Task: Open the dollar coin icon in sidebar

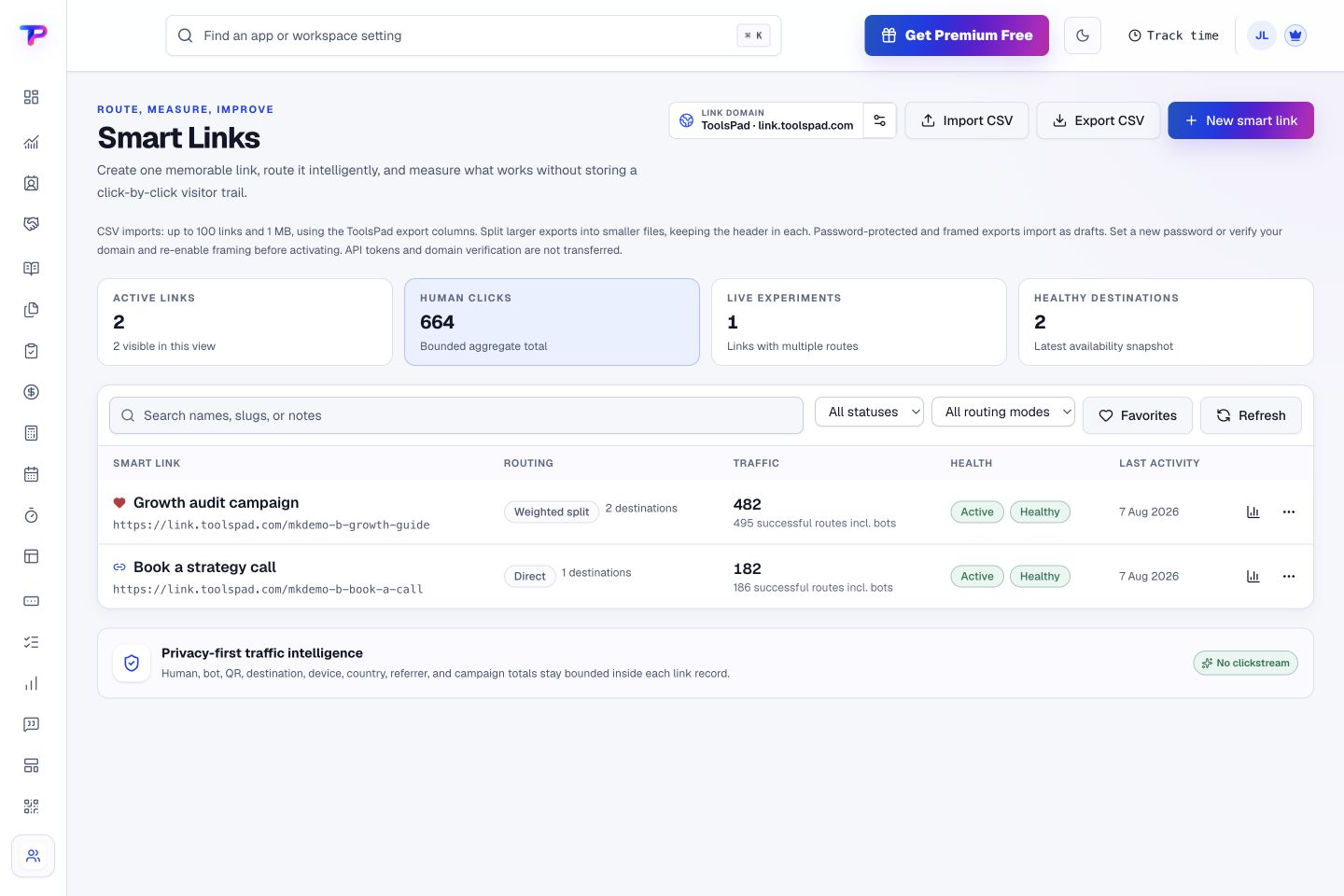Action: (x=31, y=392)
